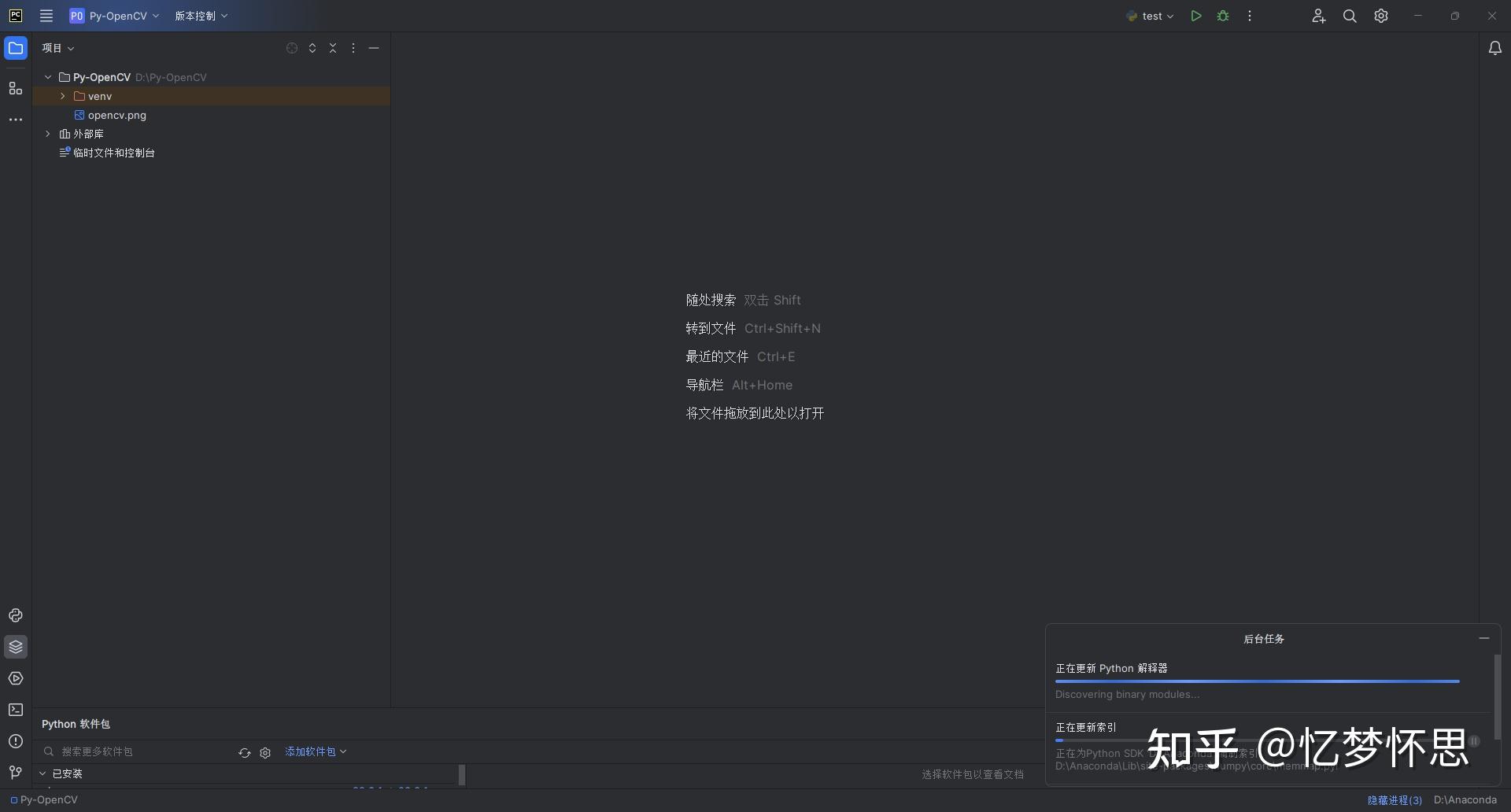1511x812 pixels.
Task: Open the main hamburger menu
Action: click(x=46, y=16)
